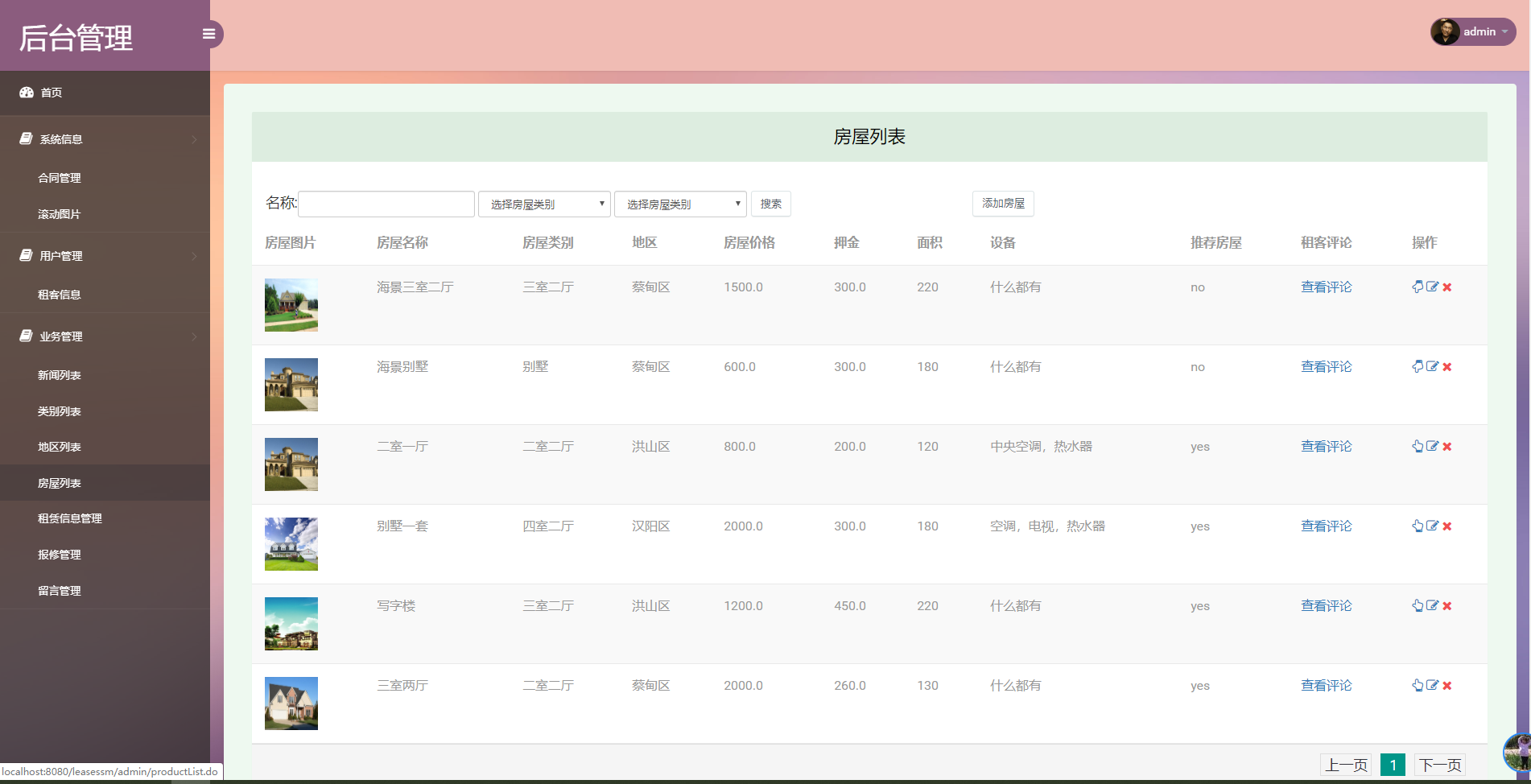Screen dimensions: 1531x784
Task: Toggle the sidebar with the hamburger icon
Action: (x=208, y=34)
